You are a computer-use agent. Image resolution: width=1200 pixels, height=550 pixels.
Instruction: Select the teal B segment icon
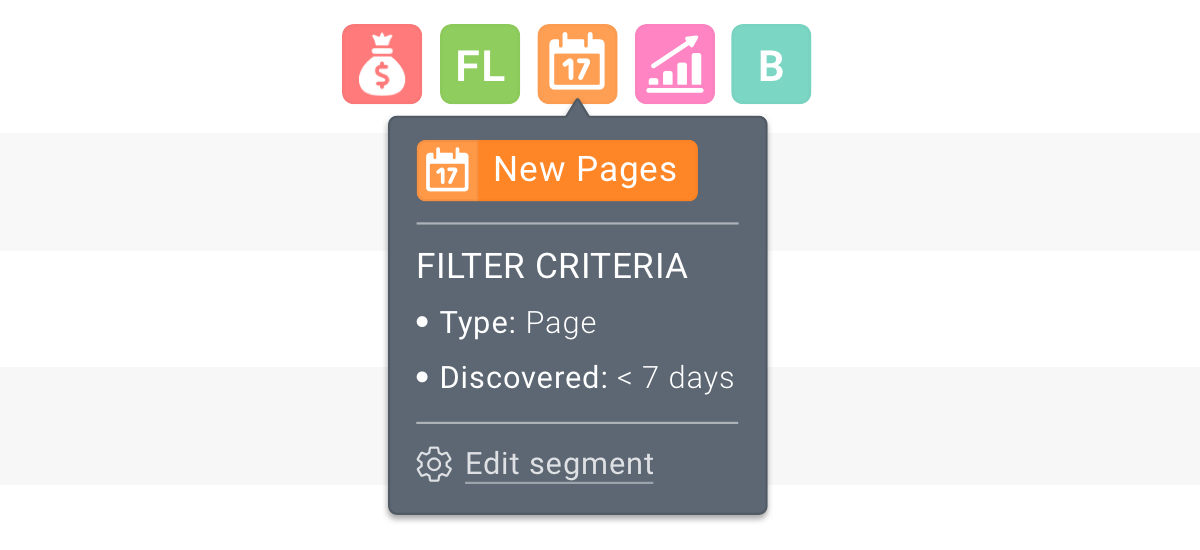(771, 64)
